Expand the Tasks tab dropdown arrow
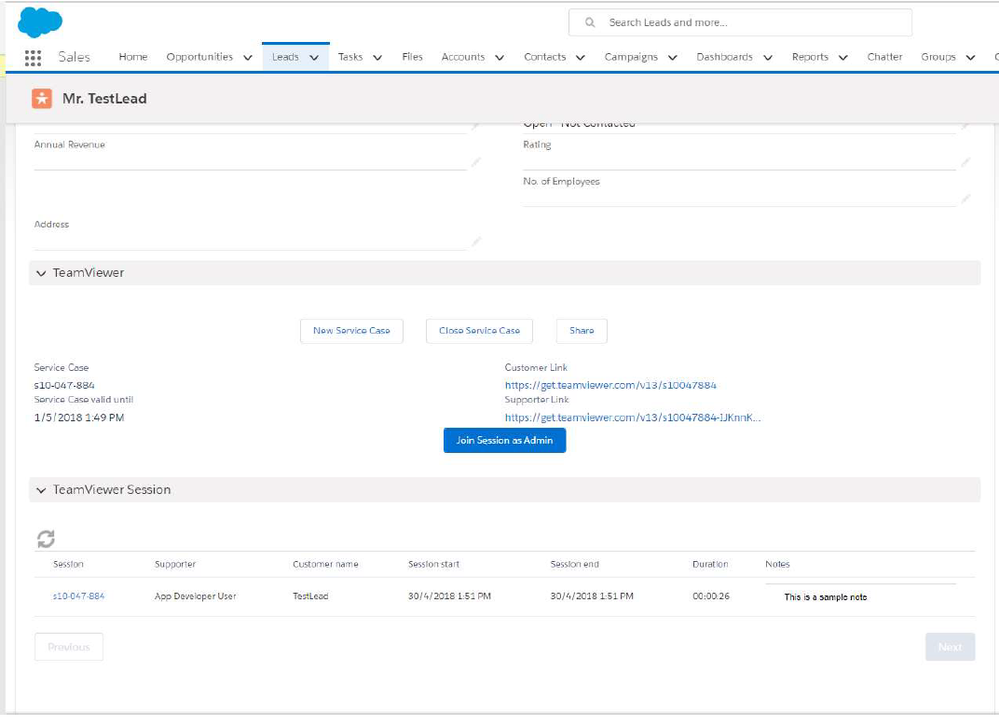Viewport: 999px width, 717px height. tap(377, 57)
